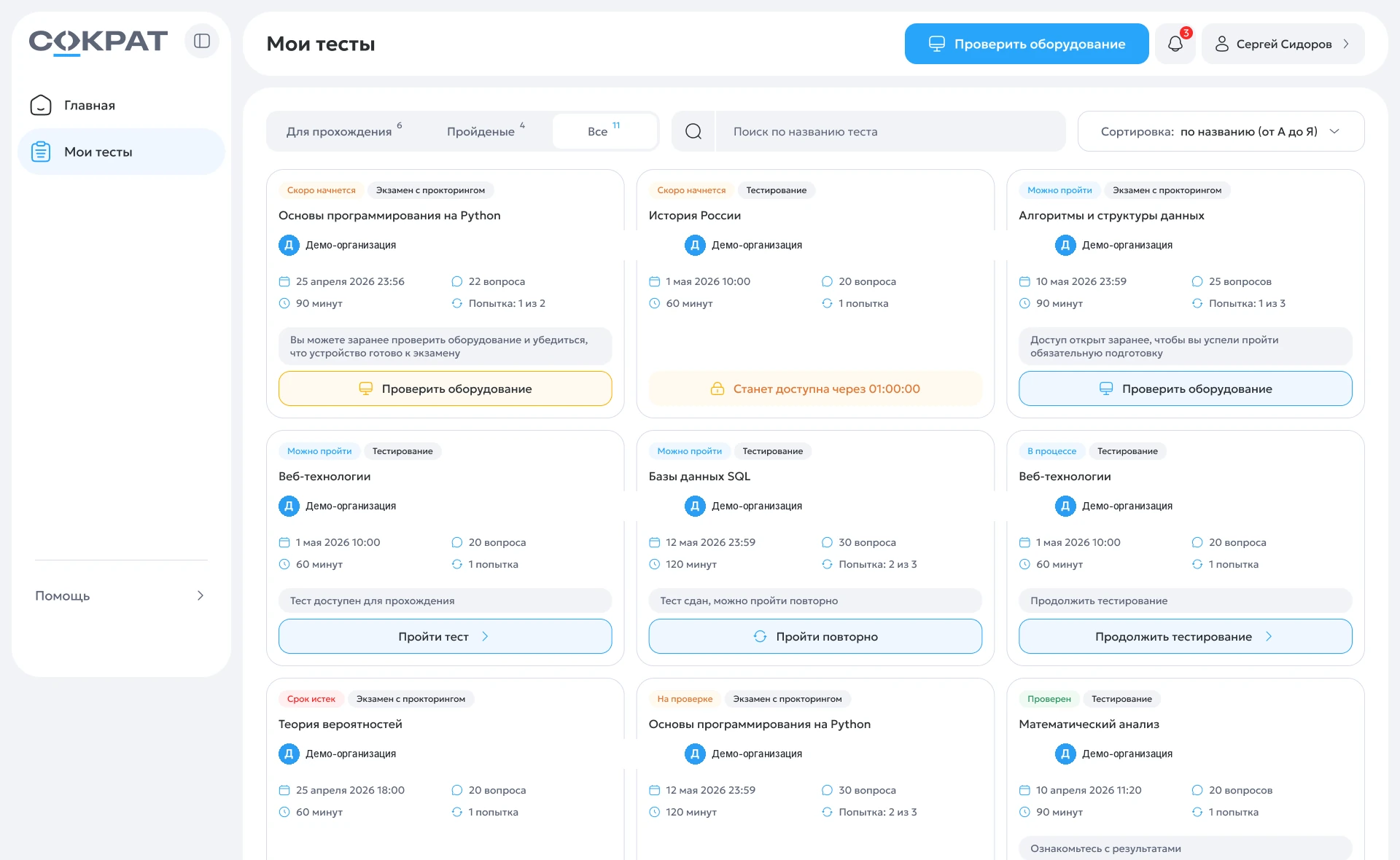Click the clock icon by 120 минут in Базы данных SQL
Screen dimensions: 1400x860
pyautogui.click(x=654, y=564)
